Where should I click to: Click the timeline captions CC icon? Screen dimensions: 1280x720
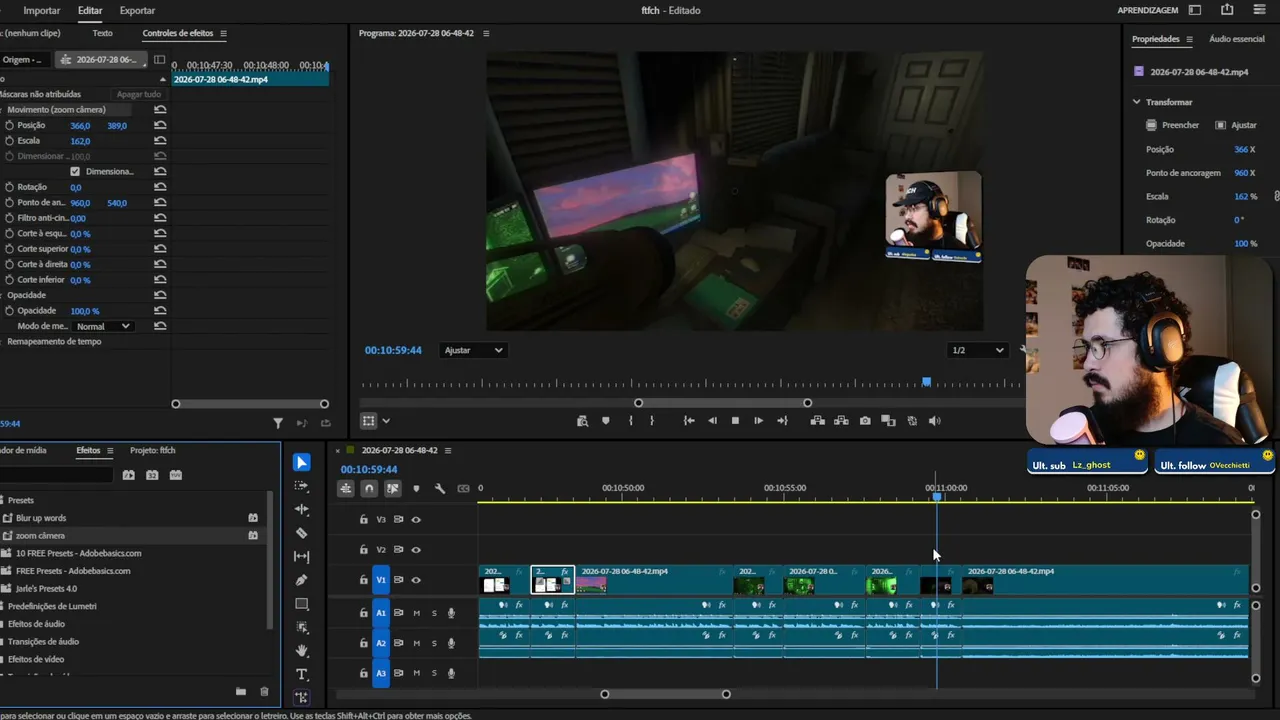pos(463,489)
